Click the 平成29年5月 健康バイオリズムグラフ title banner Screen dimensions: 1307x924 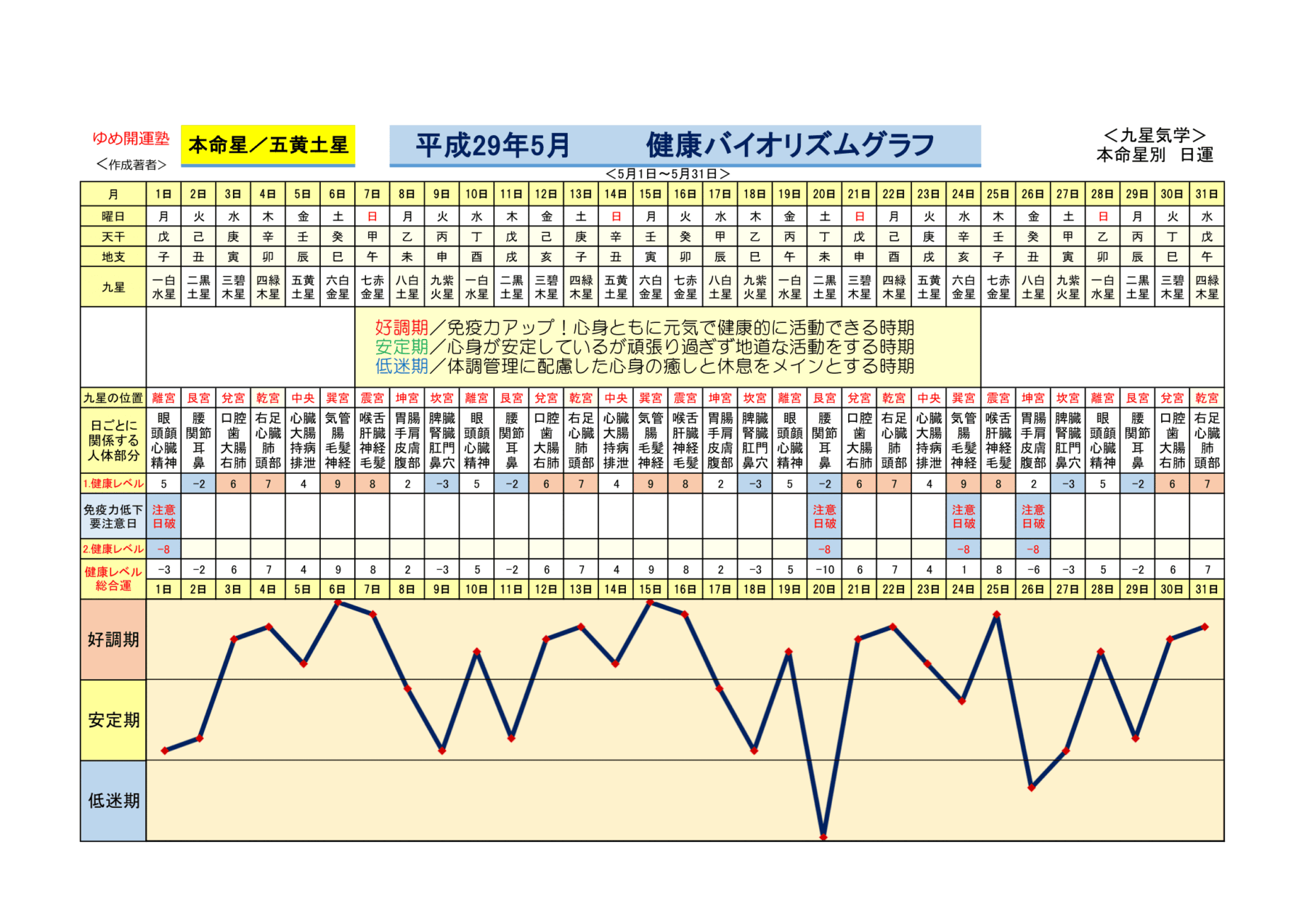684,145
